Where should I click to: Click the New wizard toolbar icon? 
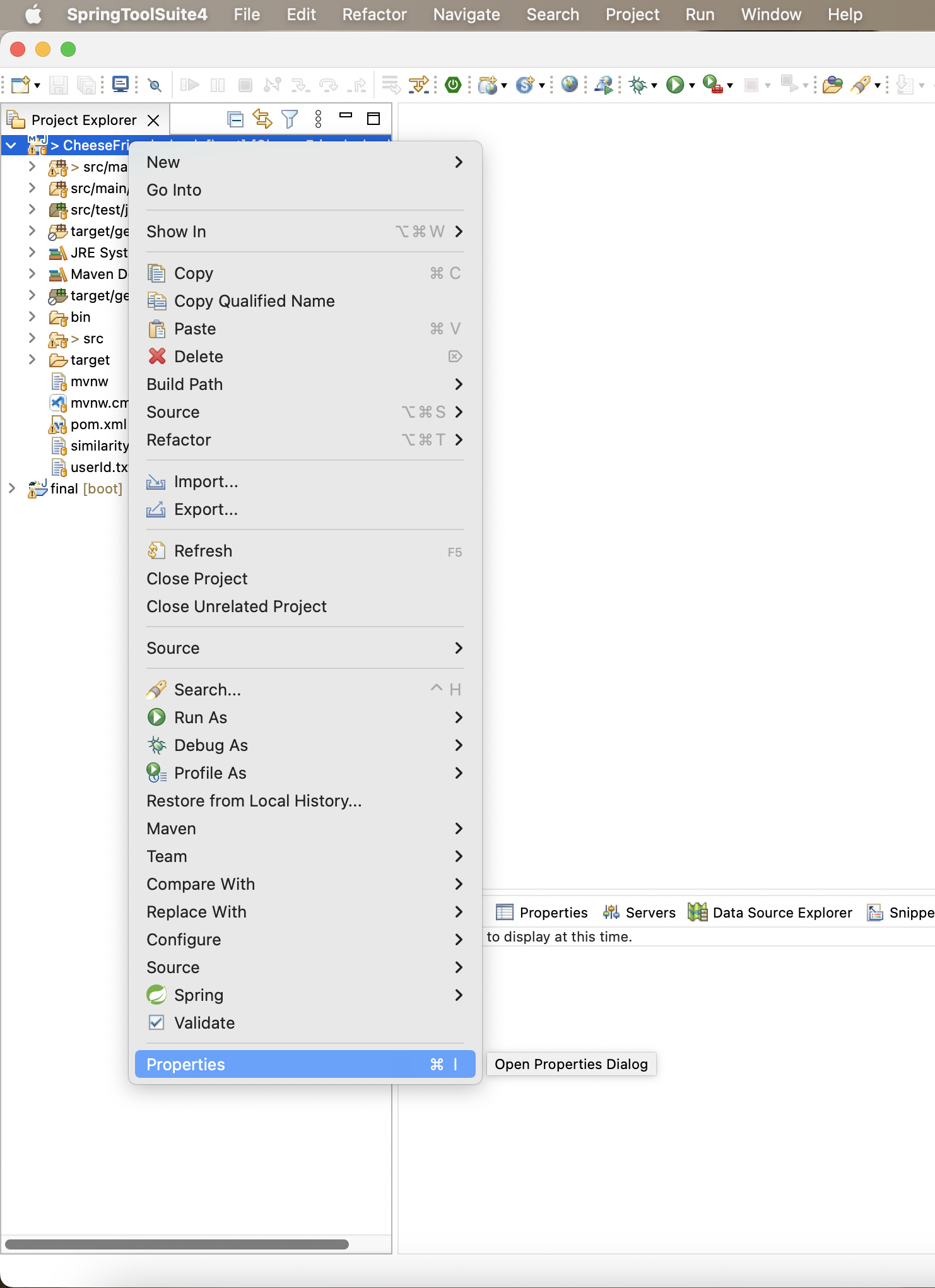coord(20,85)
